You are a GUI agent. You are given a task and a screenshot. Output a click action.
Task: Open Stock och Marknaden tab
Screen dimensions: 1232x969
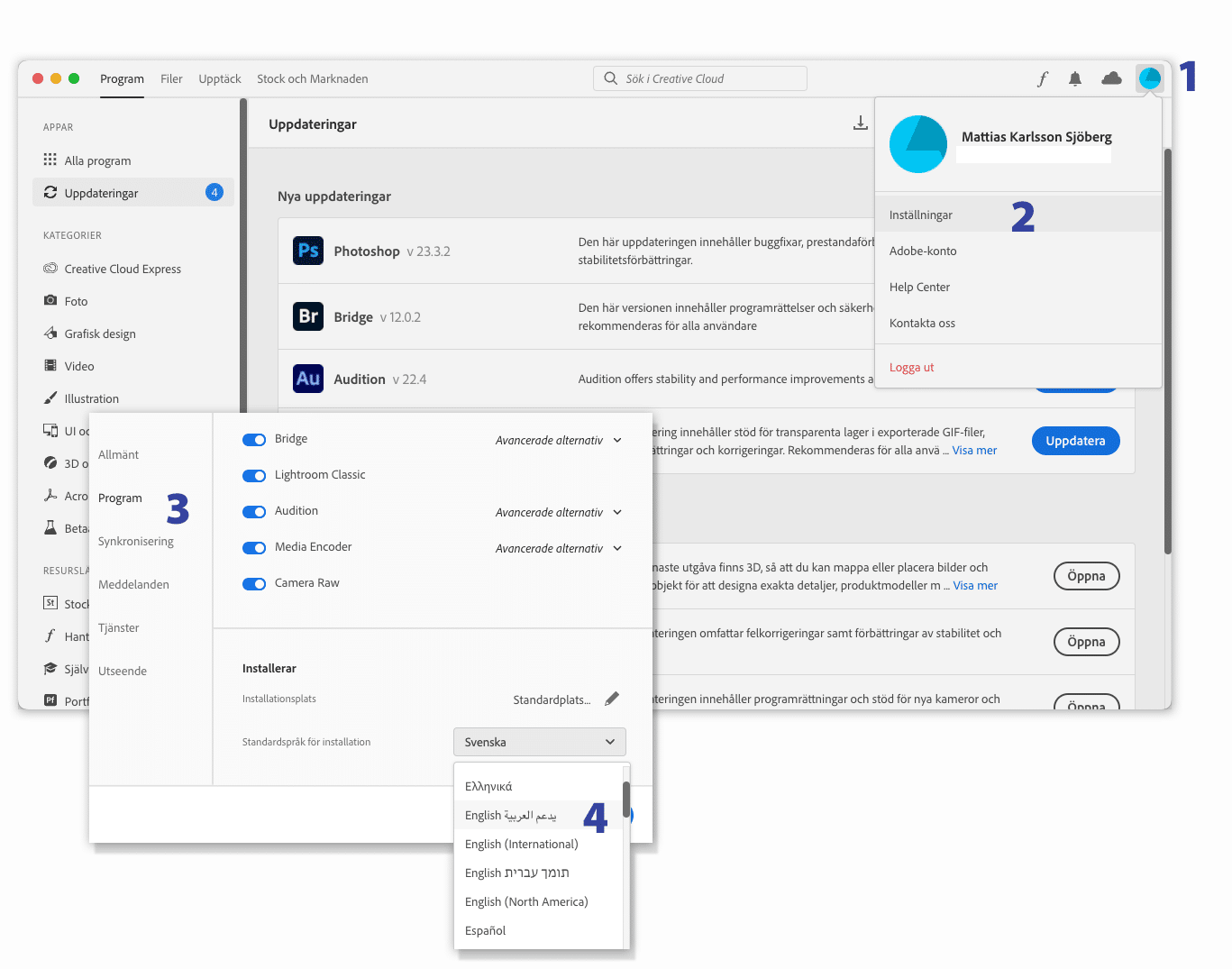312,78
